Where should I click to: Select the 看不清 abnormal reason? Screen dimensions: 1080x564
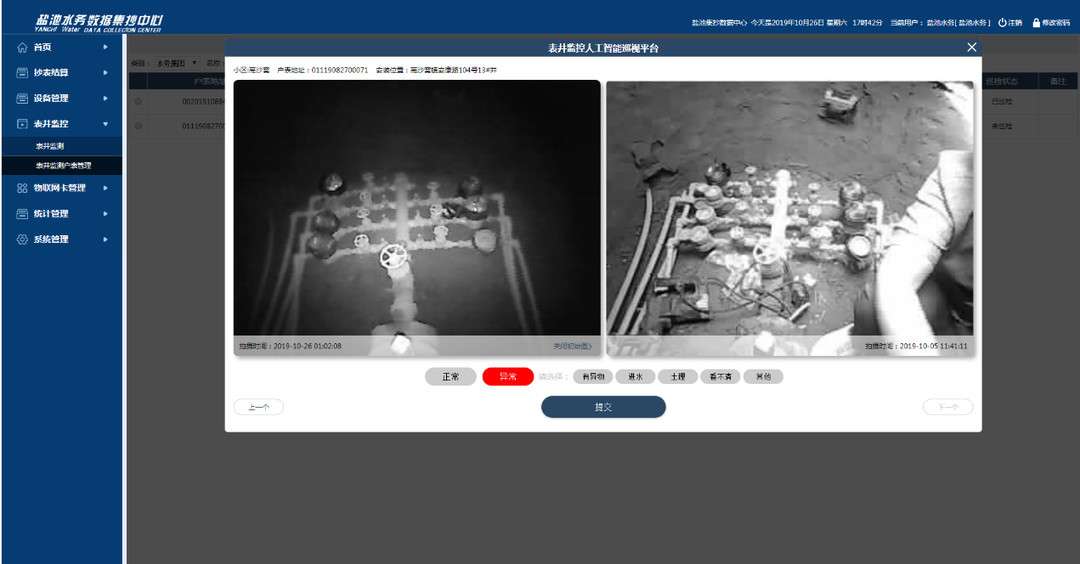point(720,377)
